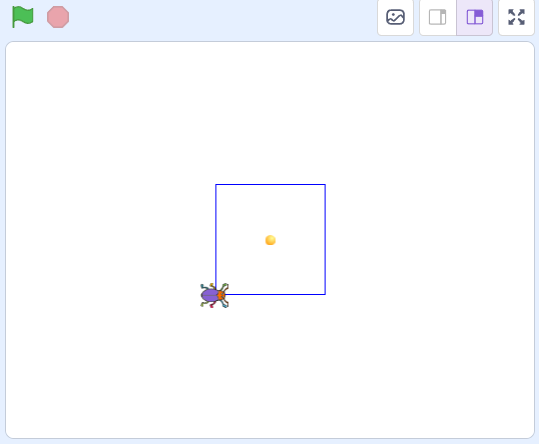Click the picture icon button in the stage header
The image size is (539, 444).
coord(395,17)
